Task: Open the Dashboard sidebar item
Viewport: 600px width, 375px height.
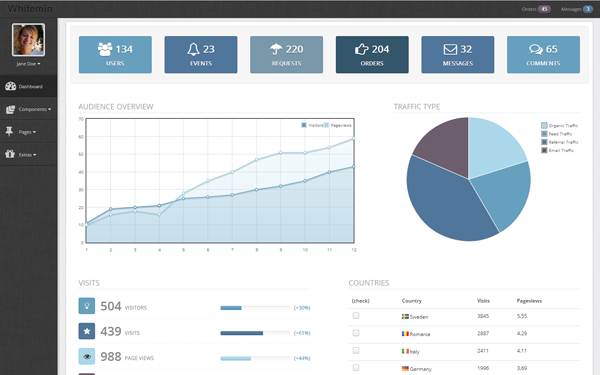Action: tap(29, 86)
